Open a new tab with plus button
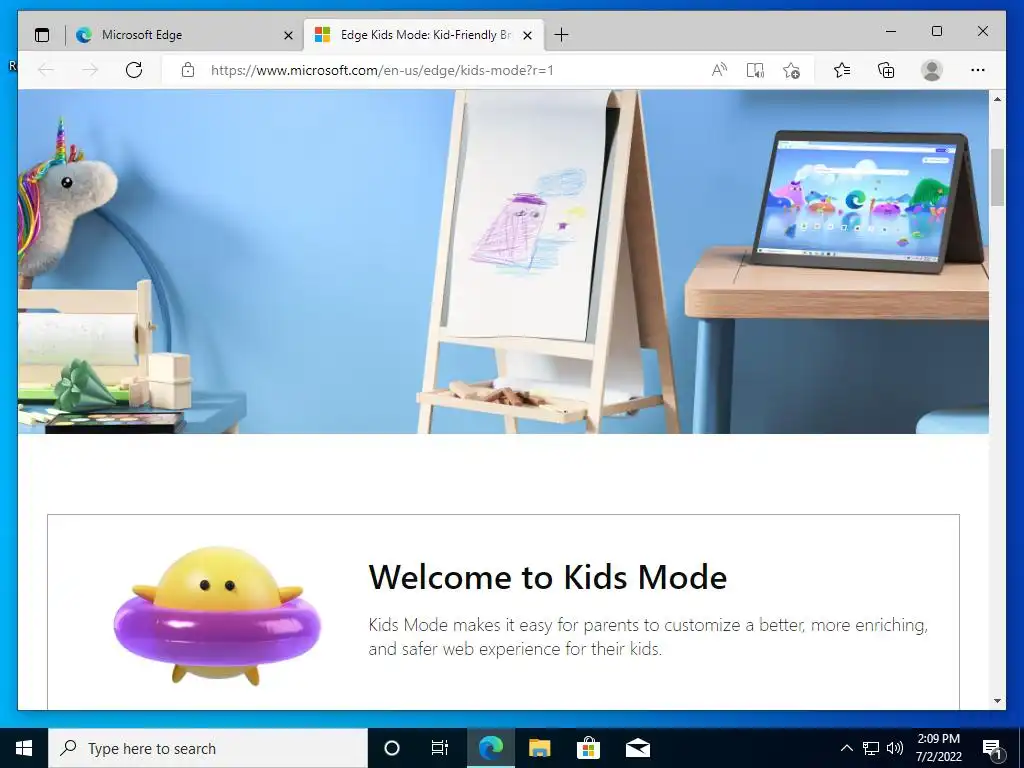Viewport: 1024px width, 768px height. (x=561, y=35)
